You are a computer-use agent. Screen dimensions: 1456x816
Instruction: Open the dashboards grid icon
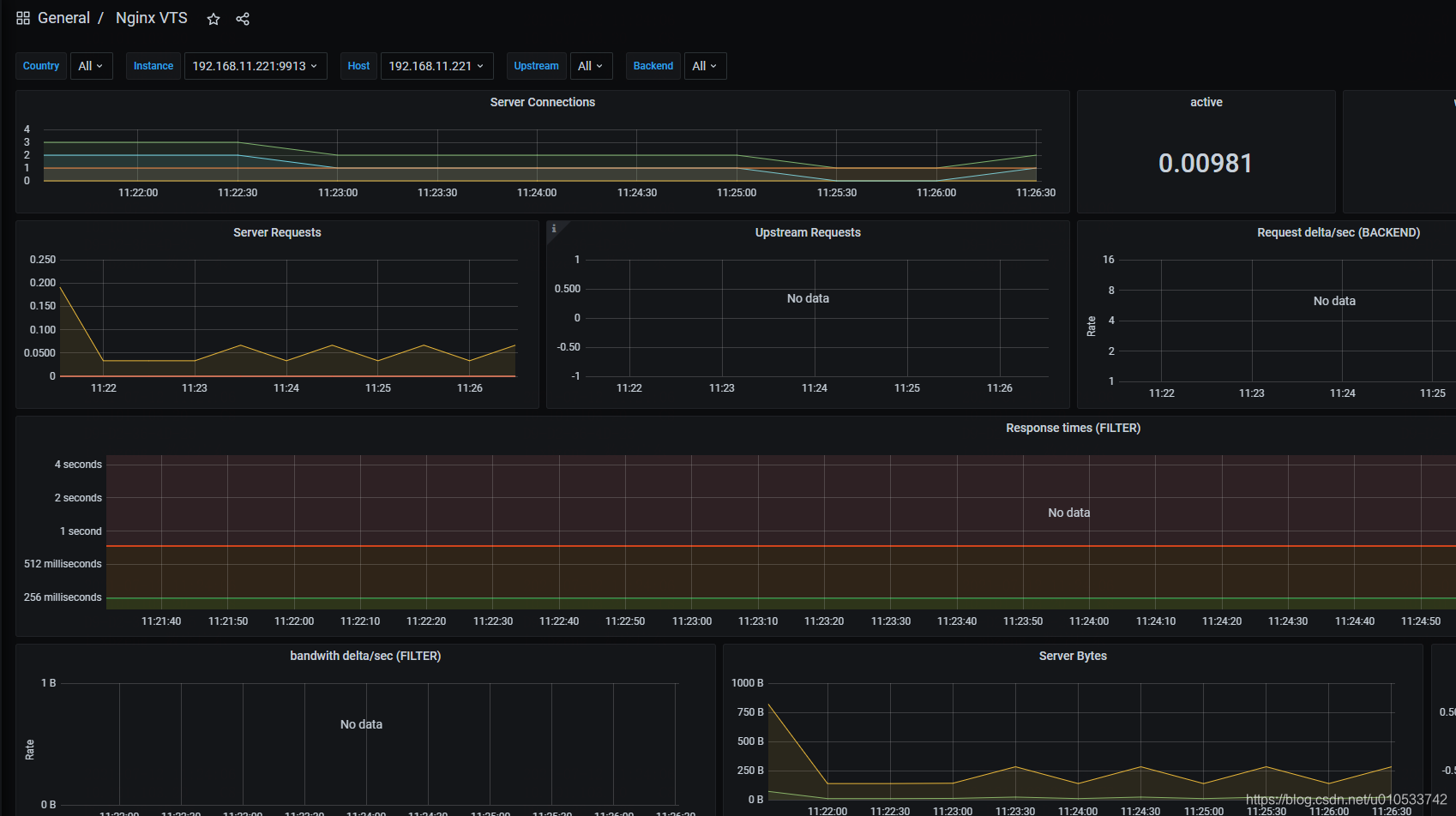(23, 18)
